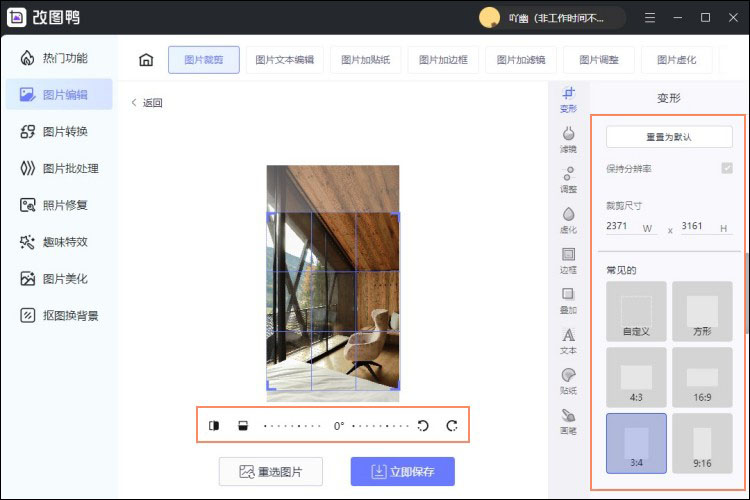Rotate image counterclockwise icon
The height and width of the screenshot is (500, 750).
423,425
